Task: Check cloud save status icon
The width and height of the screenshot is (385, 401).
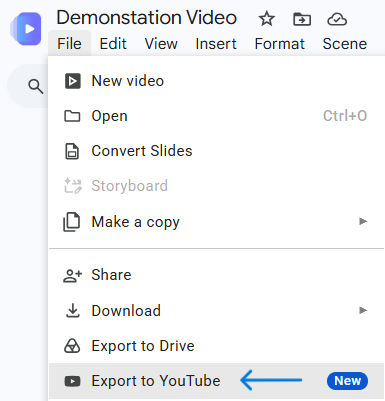Action: click(337, 19)
